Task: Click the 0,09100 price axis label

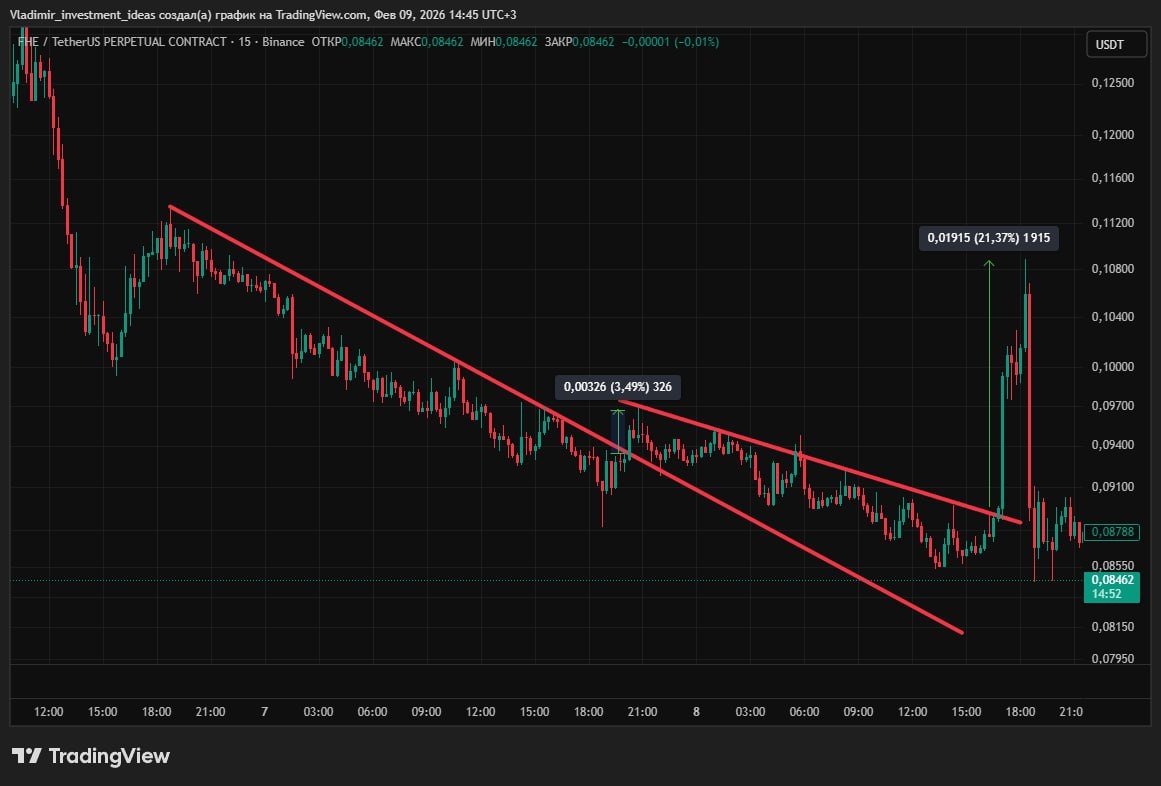Action: point(1112,487)
